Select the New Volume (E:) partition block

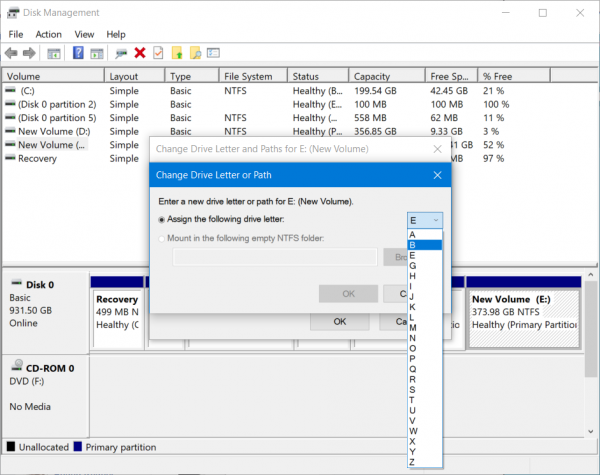(x=524, y=310)
